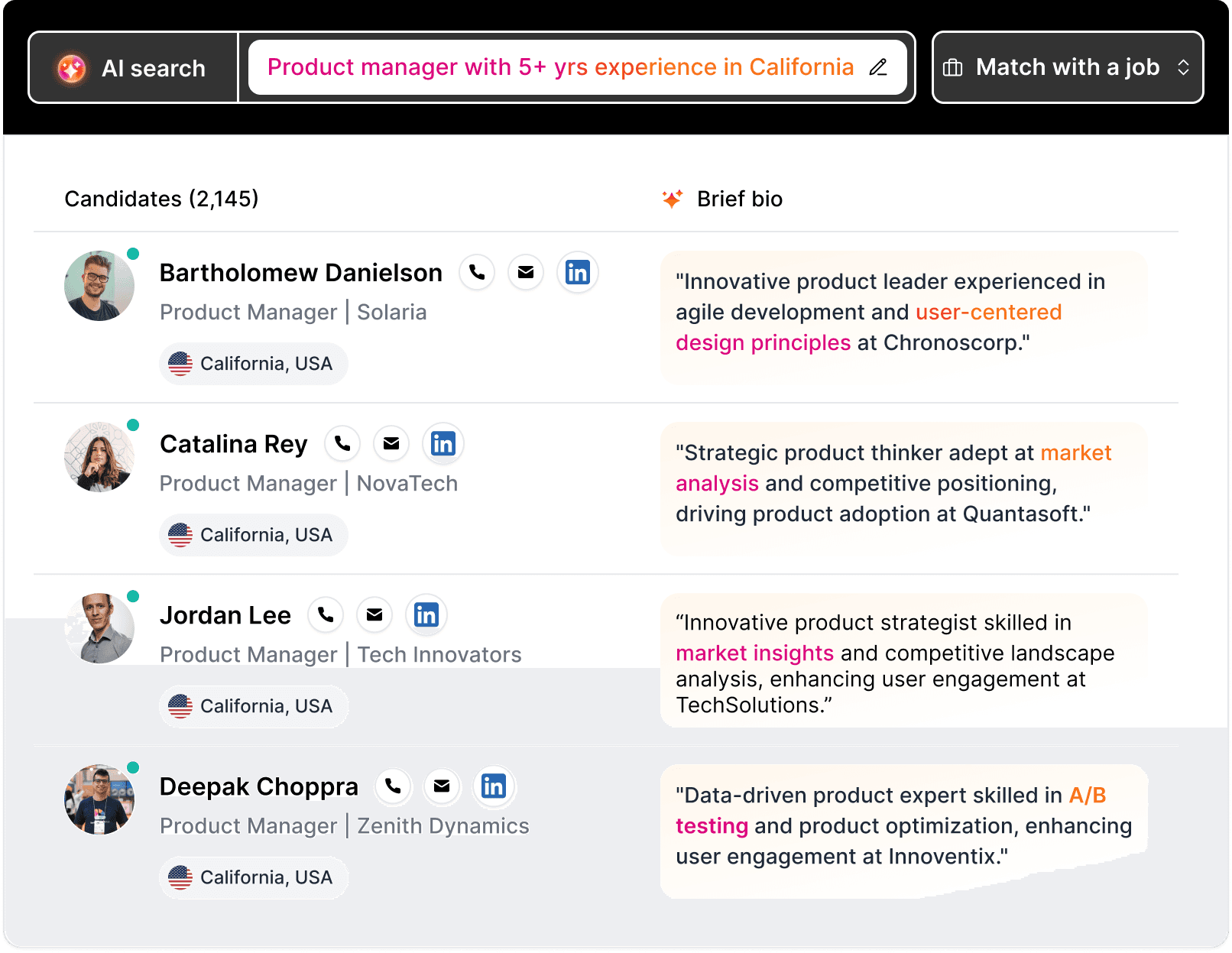Viewport: 1232px width, 953px height.
Task: Email Jordan Lee via the envelope icon
Action: pyautogui.click(x=374, y=614)
